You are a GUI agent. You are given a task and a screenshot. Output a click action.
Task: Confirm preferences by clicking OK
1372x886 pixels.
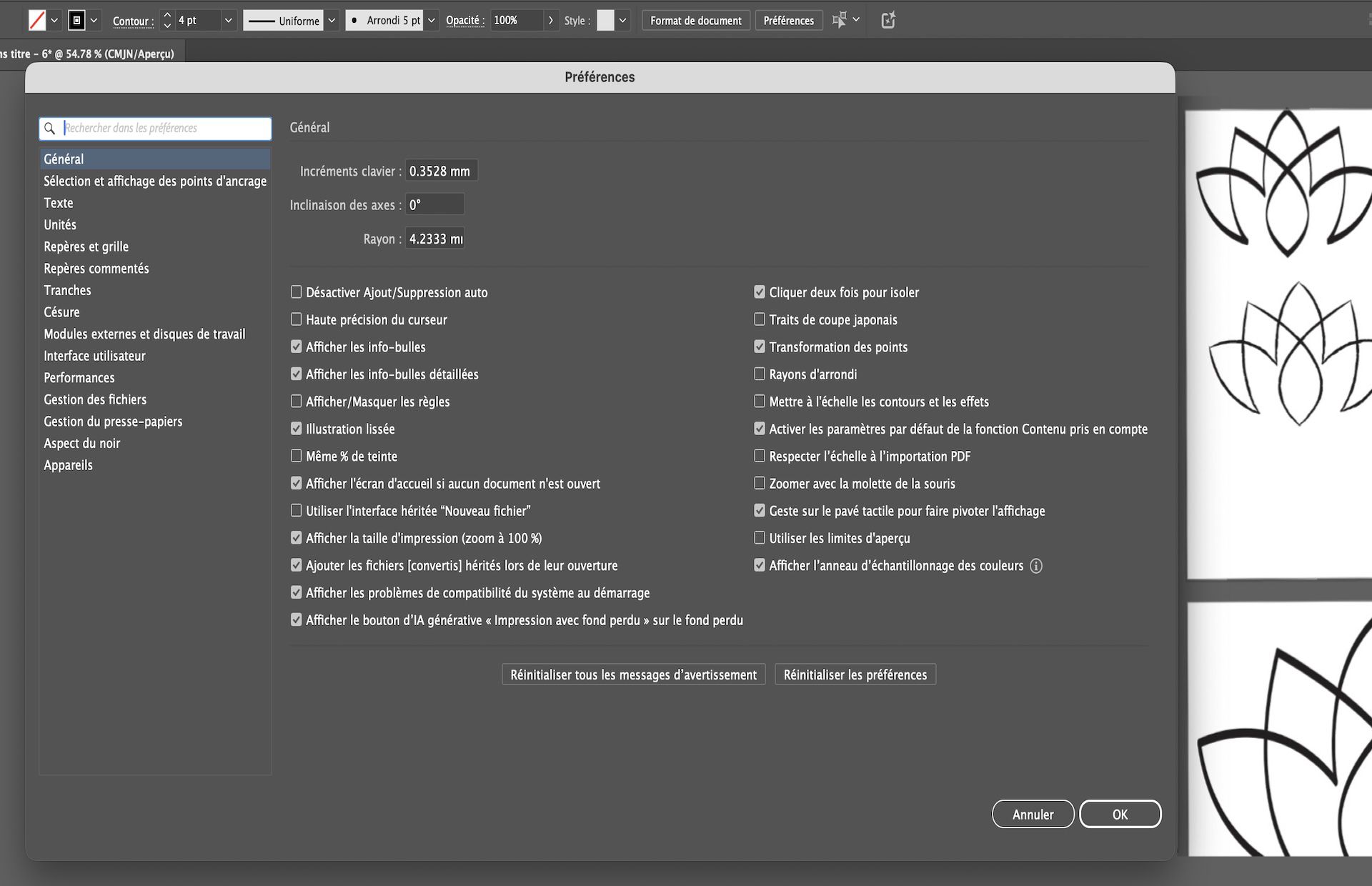[1120, 814]
